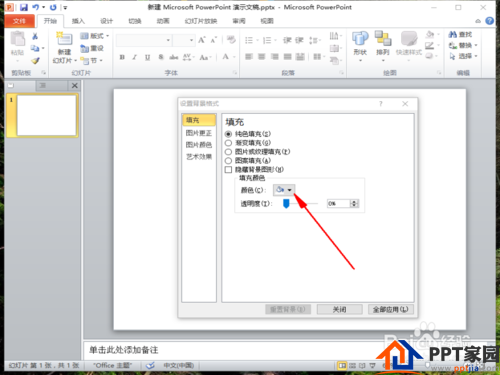
Task: Run spell check from the status bar icon
Action: tap(150, 365)
